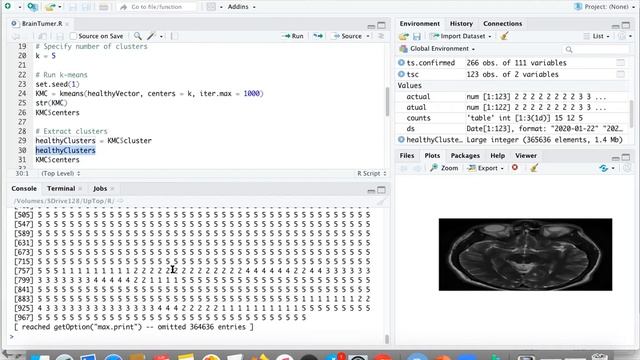Open the R Script file type selector
Image resolution: width=640 pixels, height=360 pixels.
(371, 173)
